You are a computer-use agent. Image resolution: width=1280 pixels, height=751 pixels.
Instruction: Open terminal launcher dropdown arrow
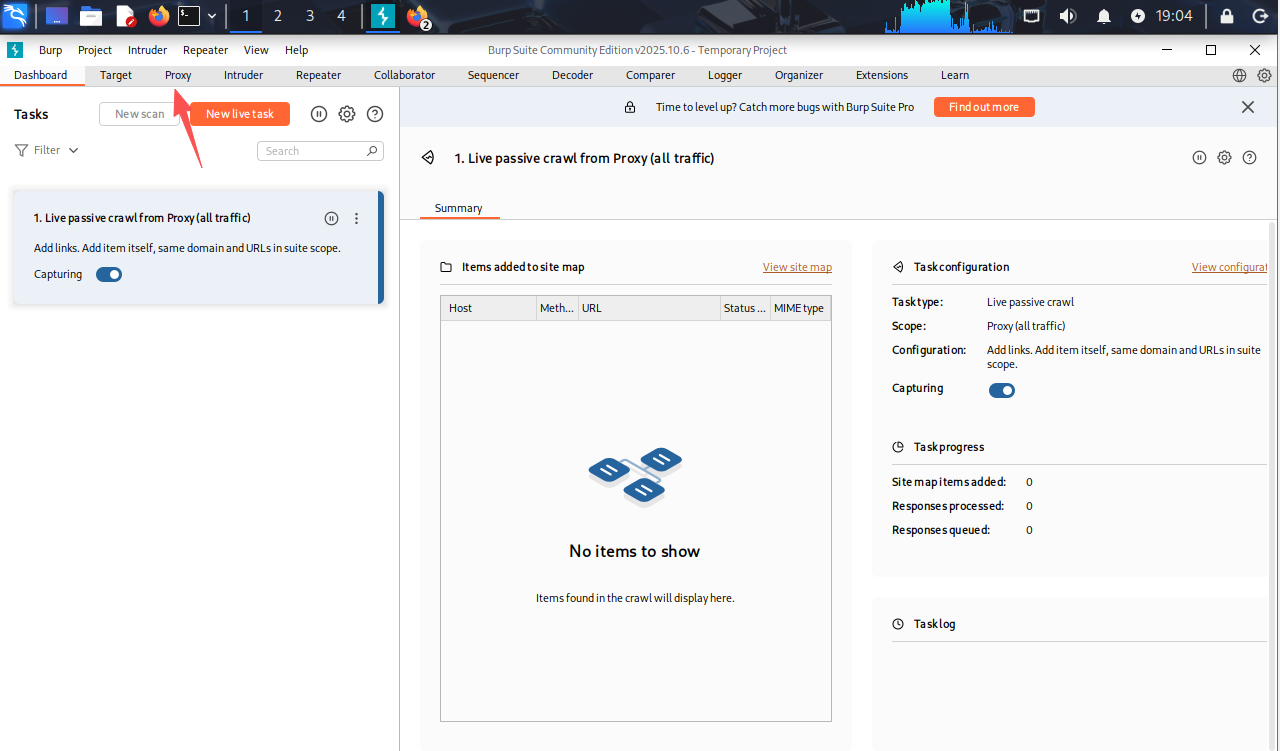[212, 16]
